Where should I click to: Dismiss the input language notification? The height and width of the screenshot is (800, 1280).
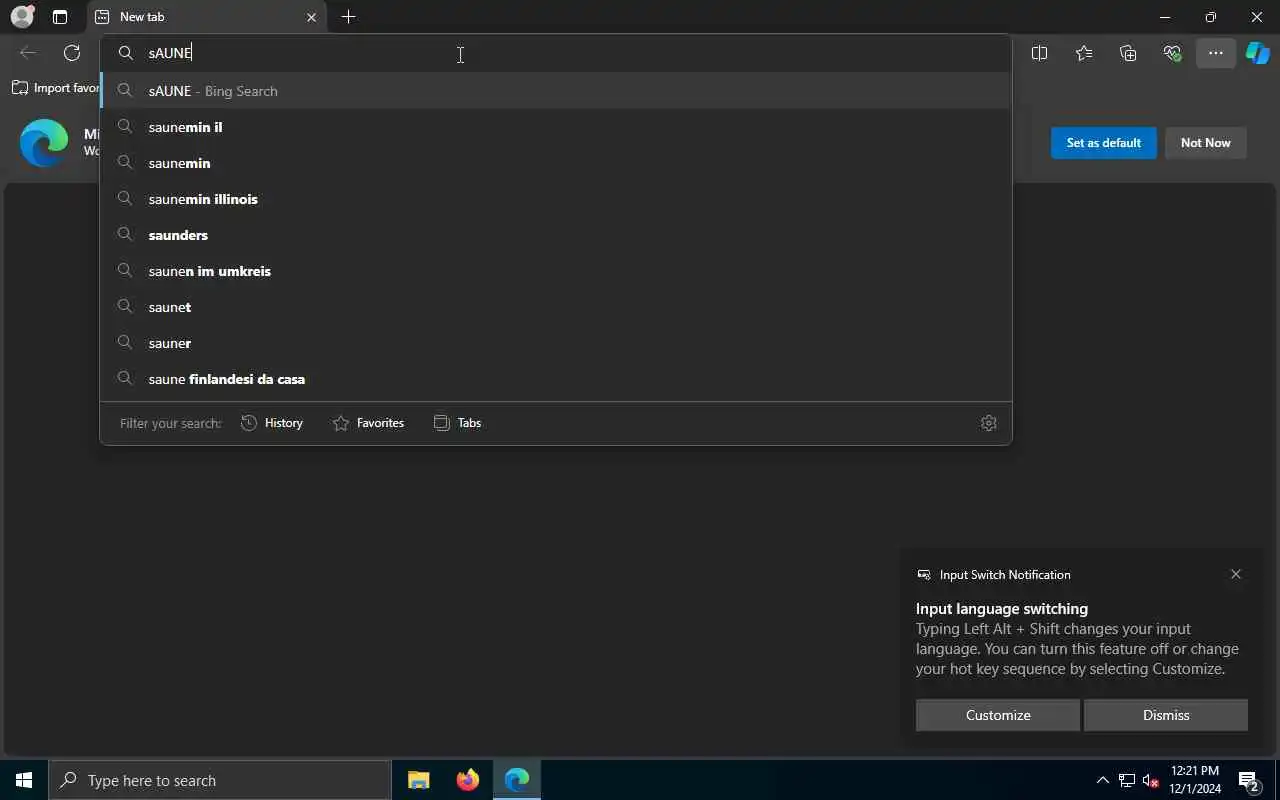[1166, 715]
